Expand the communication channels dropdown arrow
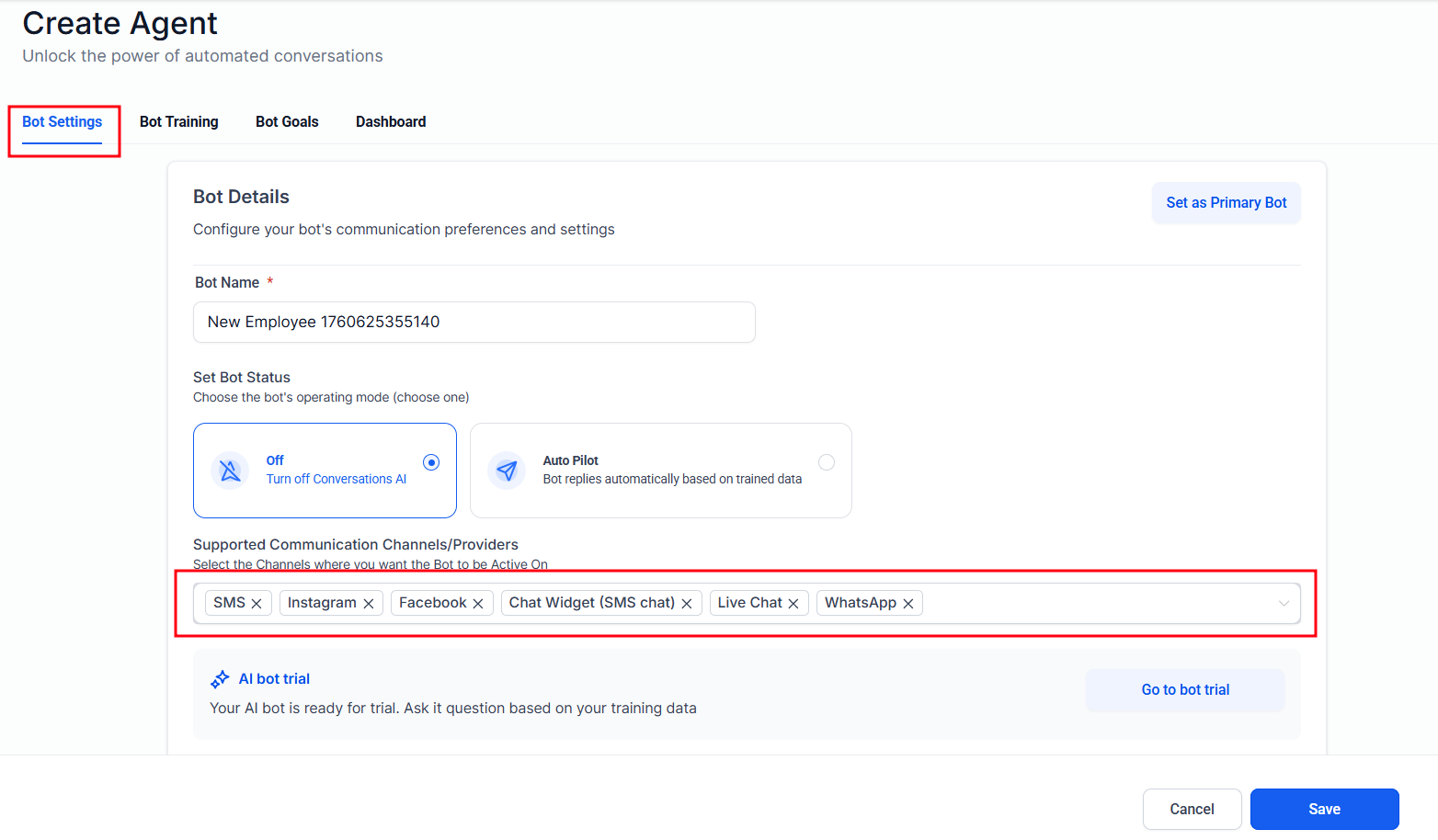1438x840 pixels. 1284,604
